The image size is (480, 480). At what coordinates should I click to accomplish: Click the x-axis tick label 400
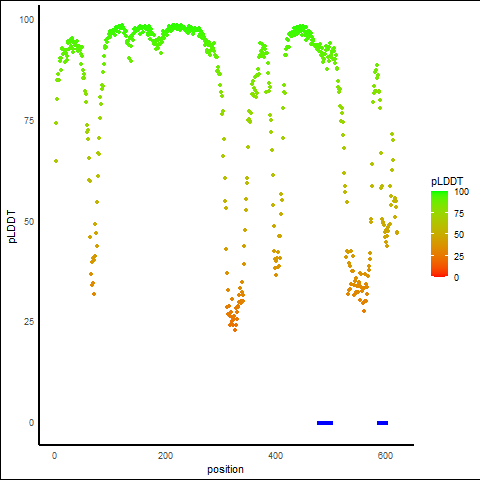point(276,456)
